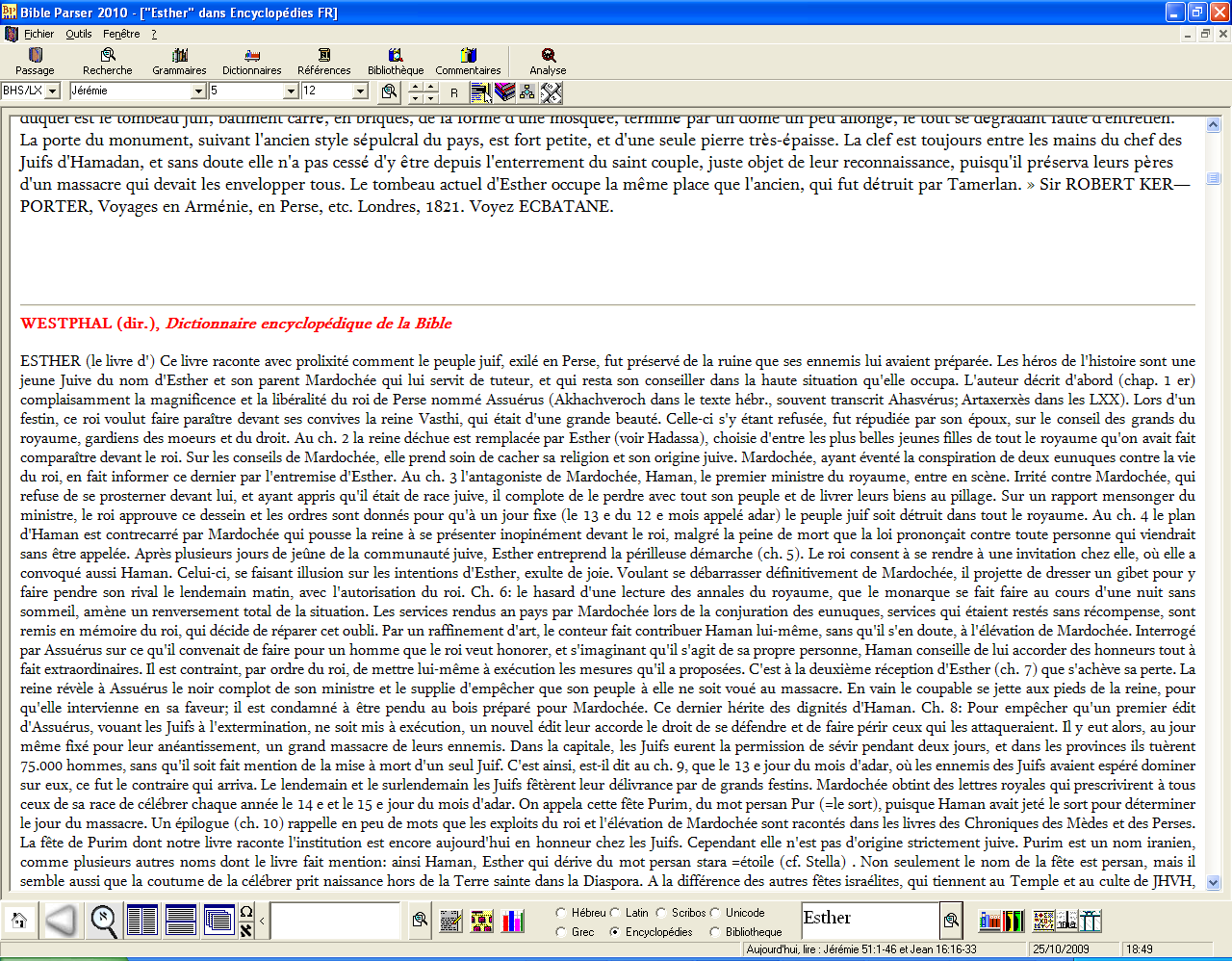Click the Hebrew magnifying glass icon
The height and width of the screenshot is (961, 1232).
click(x=103, y=921)
